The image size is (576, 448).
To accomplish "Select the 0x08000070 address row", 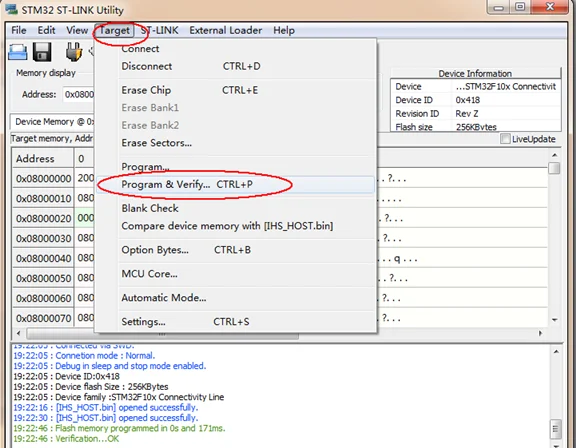I will (x=43, y=318).
